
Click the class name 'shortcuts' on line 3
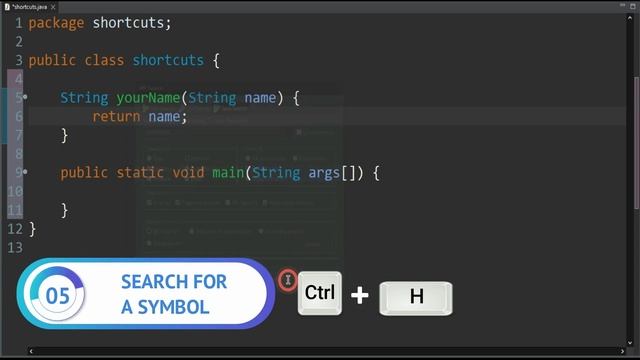pyautogui.click(x=168, y=60)
